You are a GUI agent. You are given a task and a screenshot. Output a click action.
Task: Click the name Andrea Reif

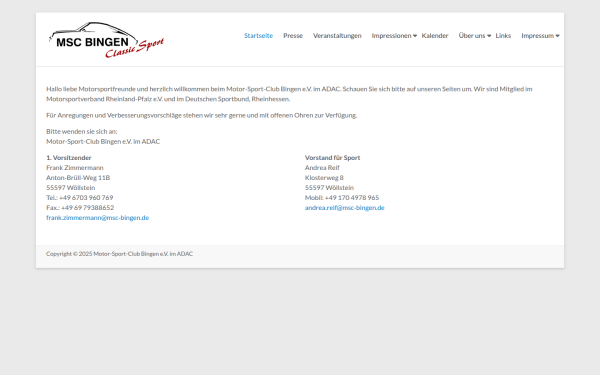coord(322,168)
